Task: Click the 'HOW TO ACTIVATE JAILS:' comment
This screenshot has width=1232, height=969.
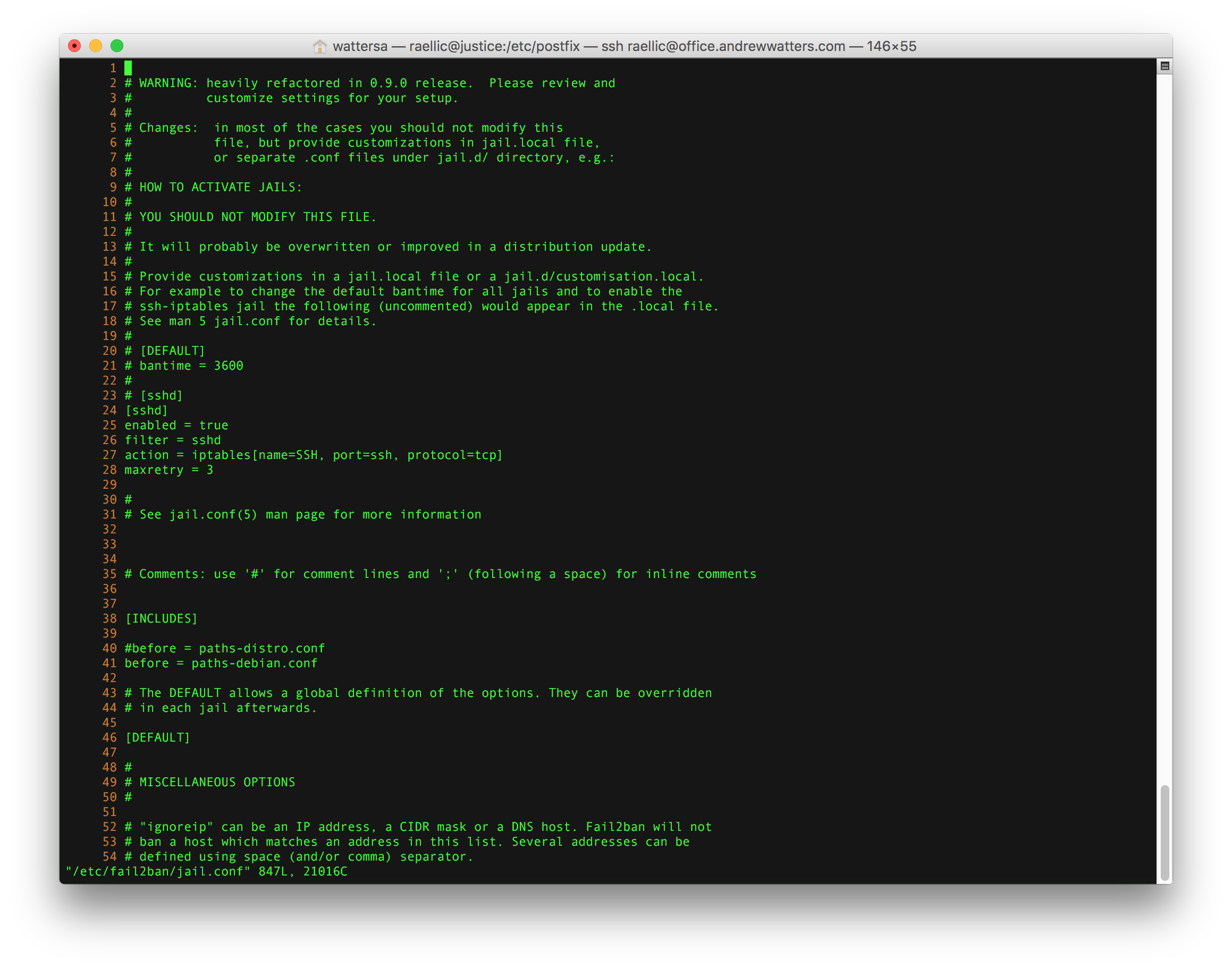Action: [x=213, y=187]
